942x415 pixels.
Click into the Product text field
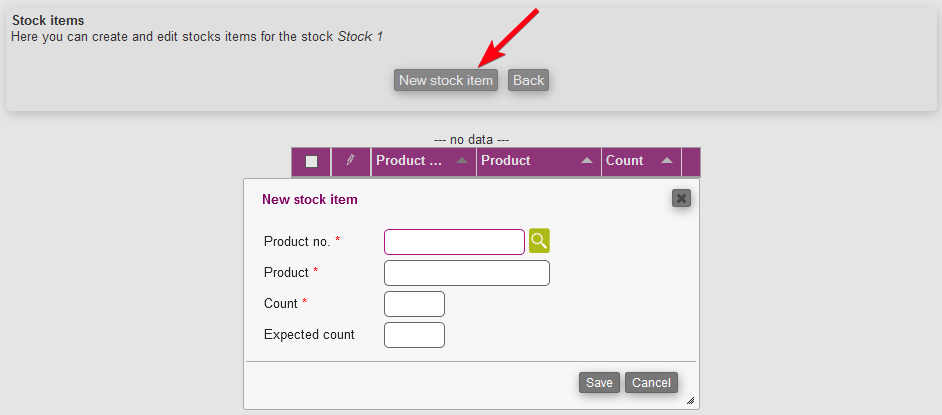coord(466,273)
